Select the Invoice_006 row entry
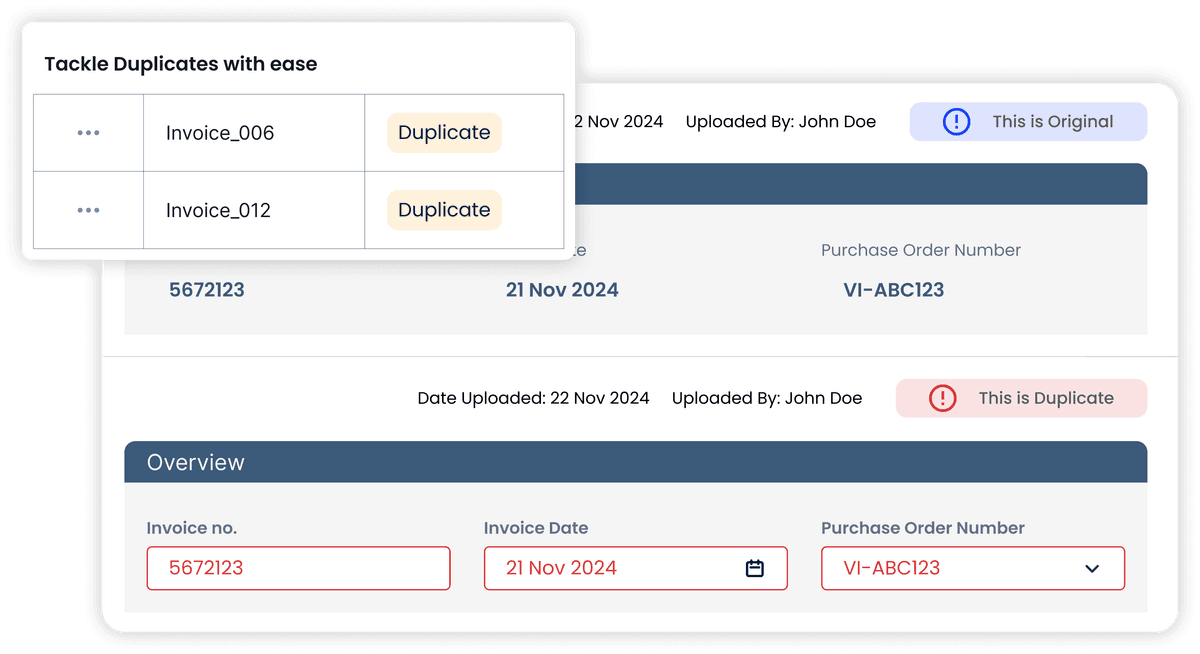Viewport: 1200px width, 654px height. pos(220,133)
